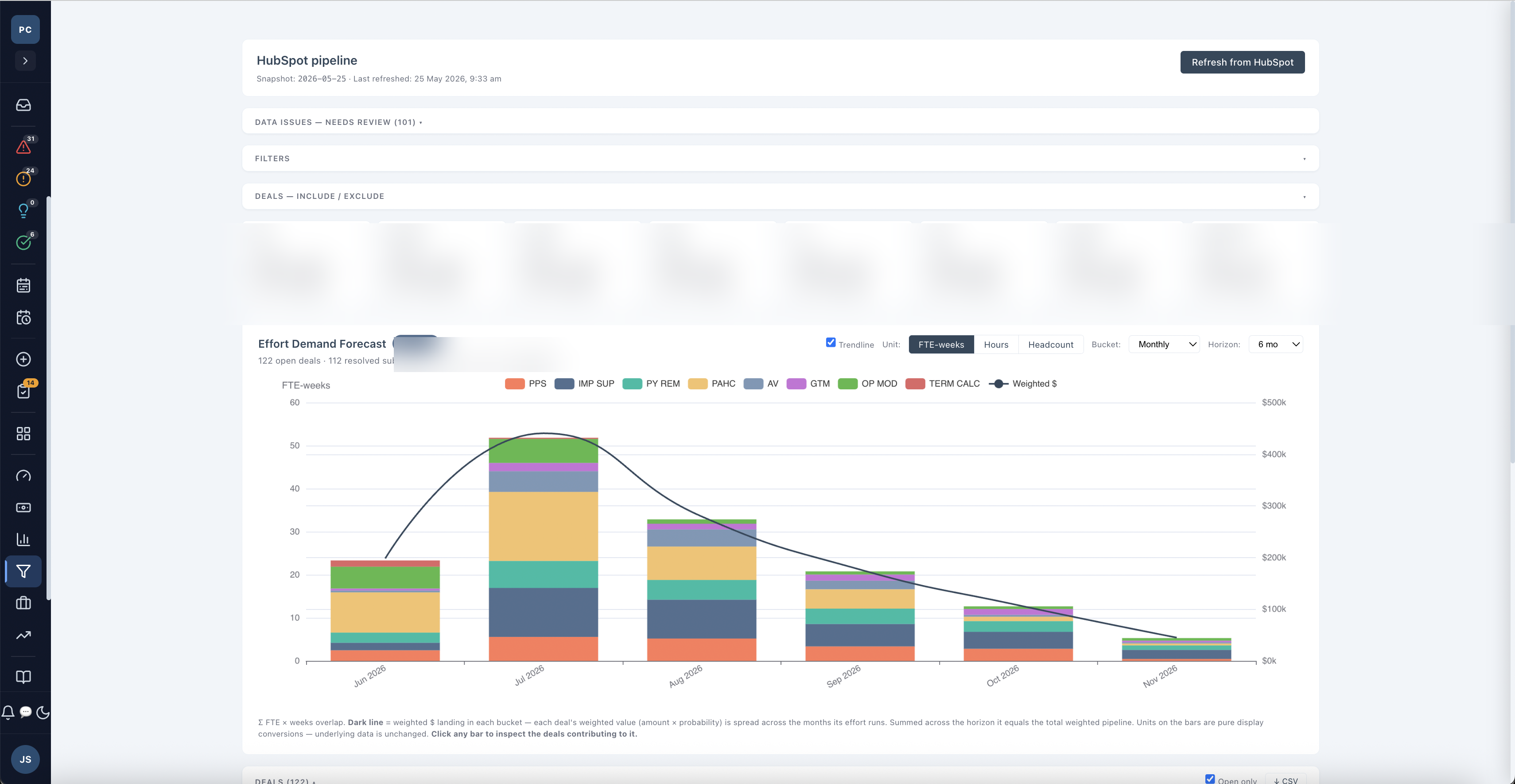Open the briefcase icon in sidebar
Image resolution: width=1515 pixels, height=784 pixels.
(x=23, y=603)
